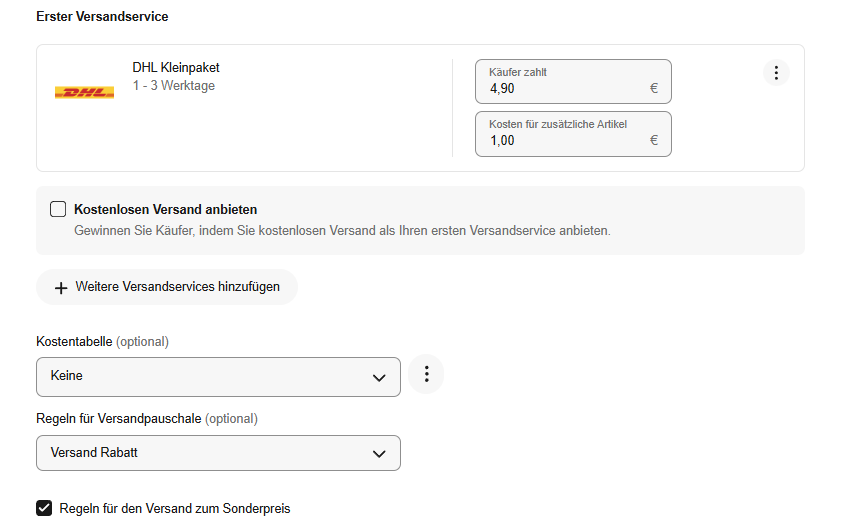The width and height of the screenshot is (850, 528).
Task: Open the Regeln für Versandpauschale dropdown
Action: (x=218, y=453)
